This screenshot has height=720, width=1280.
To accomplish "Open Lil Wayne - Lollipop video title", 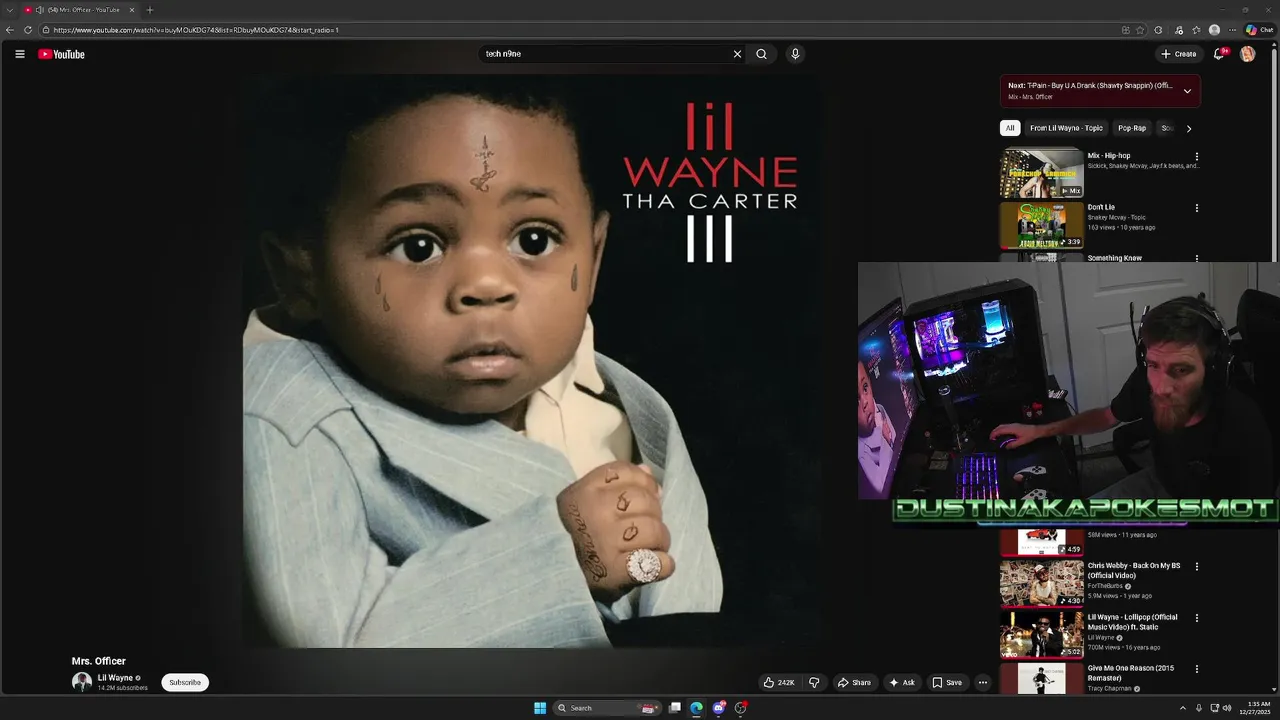I will [x=1132, y=622].
